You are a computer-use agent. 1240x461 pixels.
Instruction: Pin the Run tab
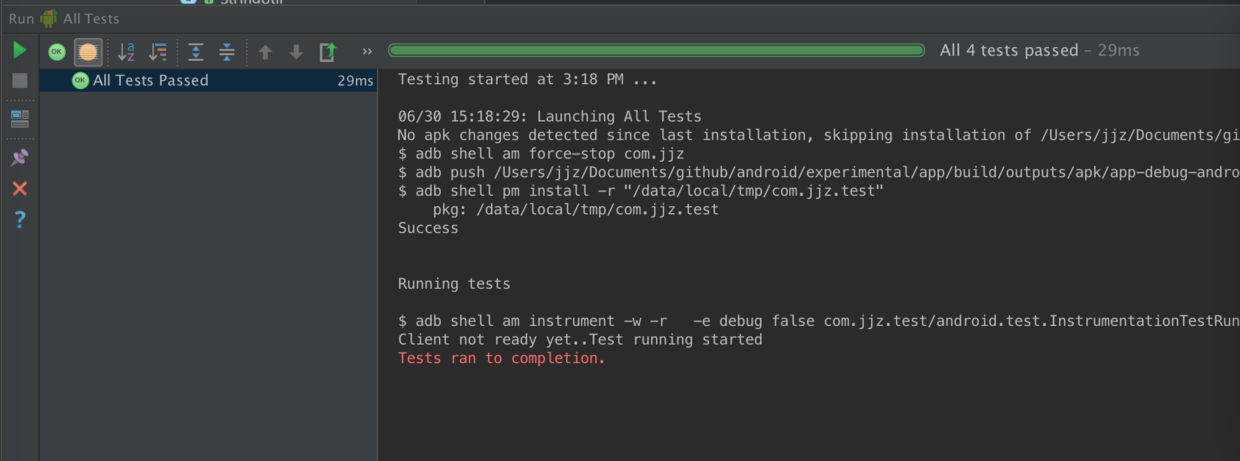point(19,157)
